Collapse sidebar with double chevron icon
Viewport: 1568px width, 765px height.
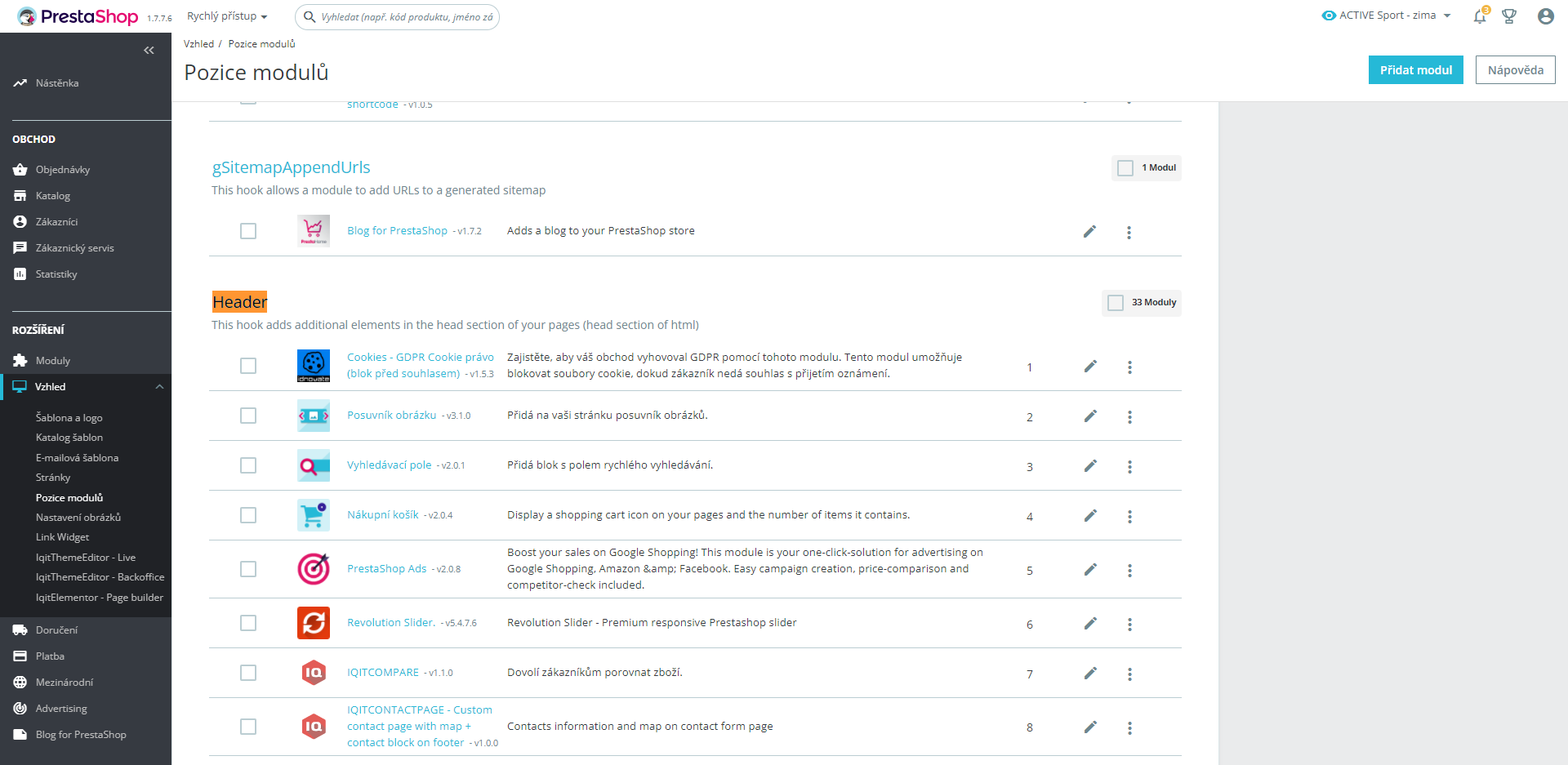[x=149, y=51]
